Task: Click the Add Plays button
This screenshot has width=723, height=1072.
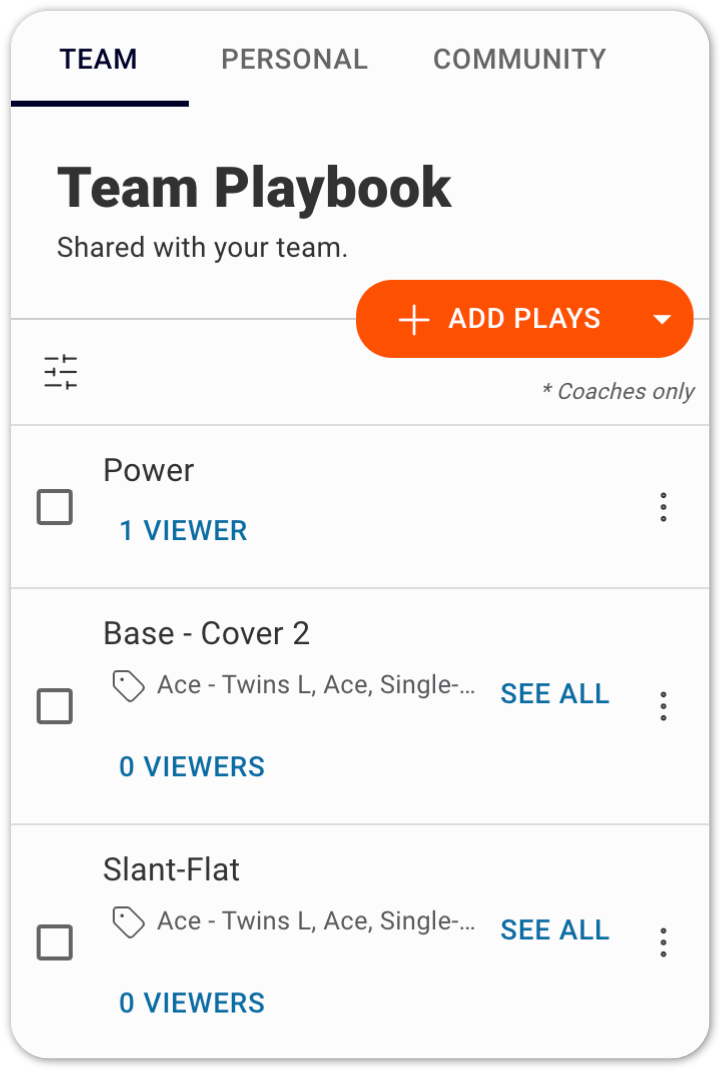Action: point(524,318)
